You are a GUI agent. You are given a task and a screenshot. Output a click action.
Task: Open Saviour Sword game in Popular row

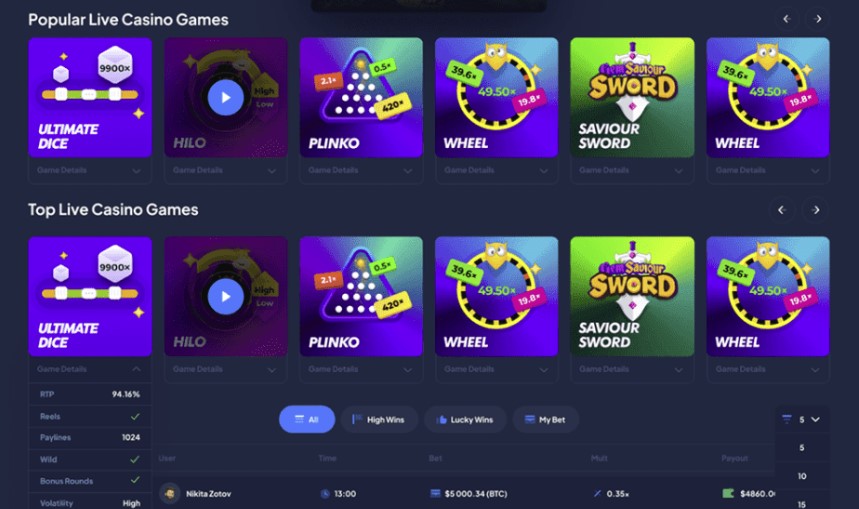(632, 98)
